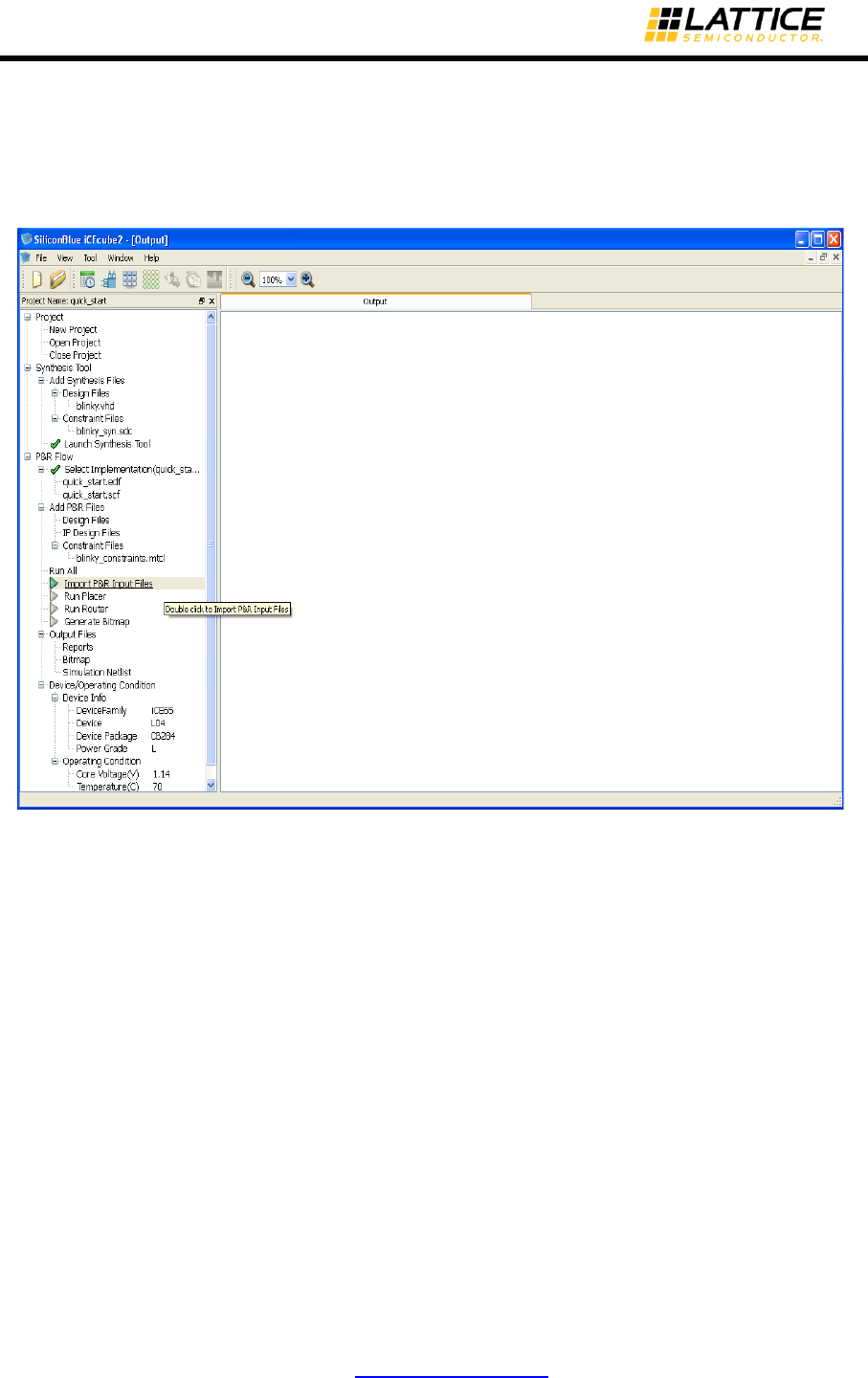Collapse the Device Info node
This screenshot has width=868, height=1378.
[55, 698]
